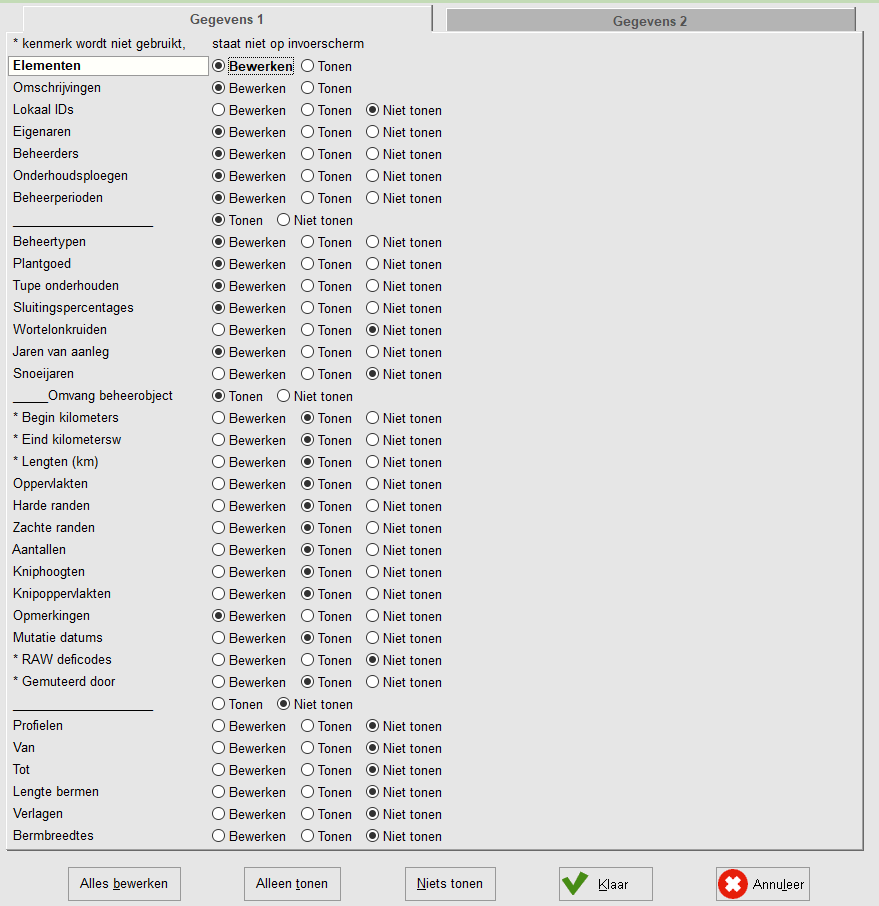This screenshot has height=906, width=879.
Task: Click the Alles bewerken button
Action: pos(124,883)
